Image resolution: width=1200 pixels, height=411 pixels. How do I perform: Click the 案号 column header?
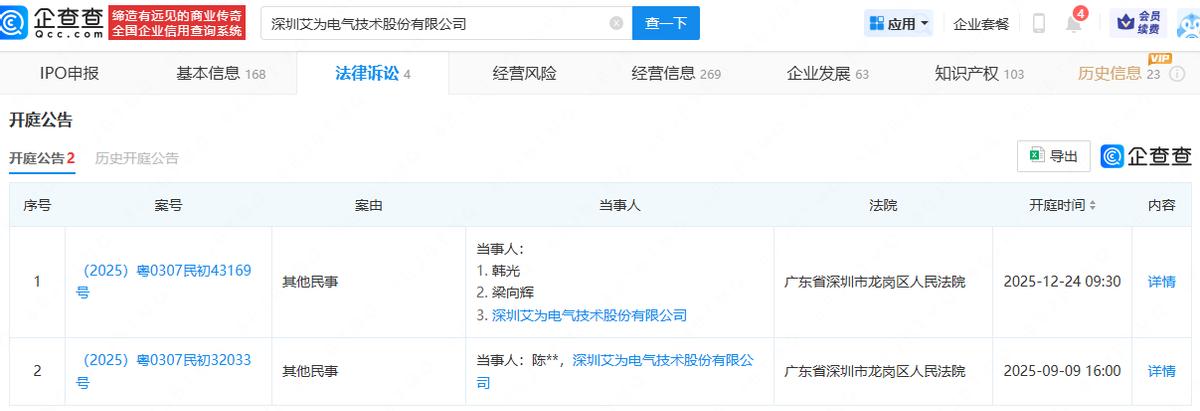[x=168, y=205]
